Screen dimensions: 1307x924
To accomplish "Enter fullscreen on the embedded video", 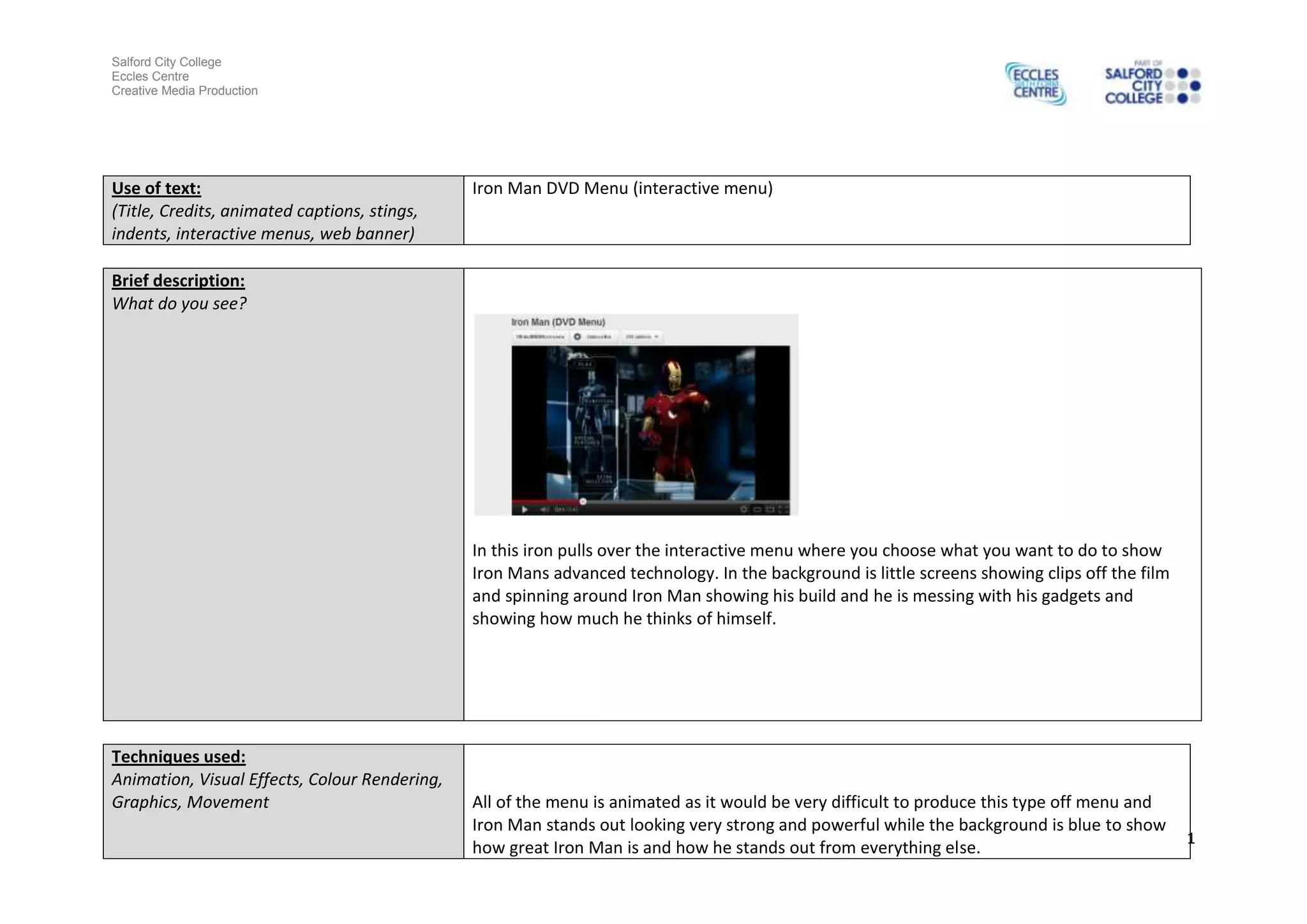I will pyautogui.click(x=782, y=509).
